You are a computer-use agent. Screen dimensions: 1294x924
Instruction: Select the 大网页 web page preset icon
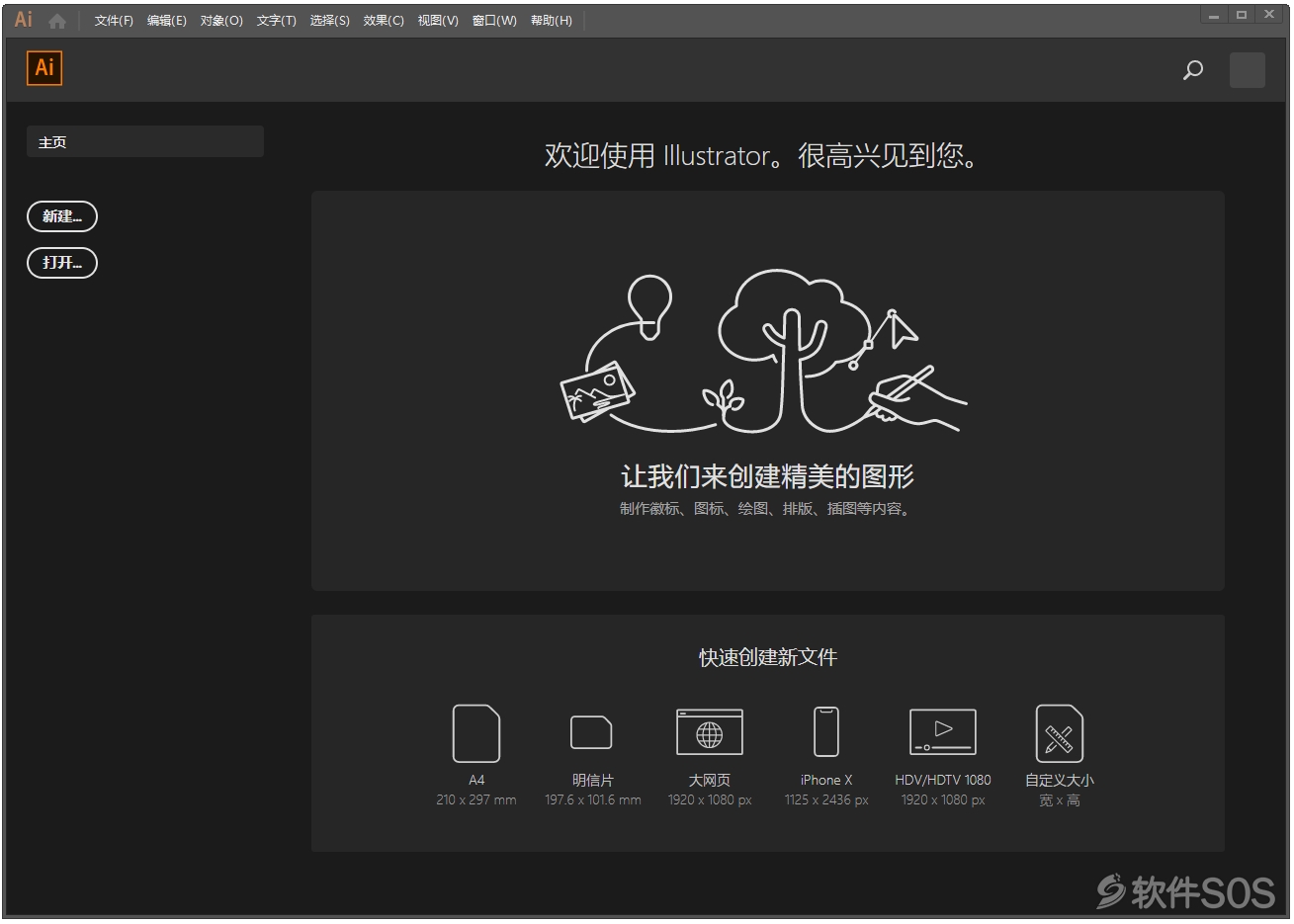710,732
